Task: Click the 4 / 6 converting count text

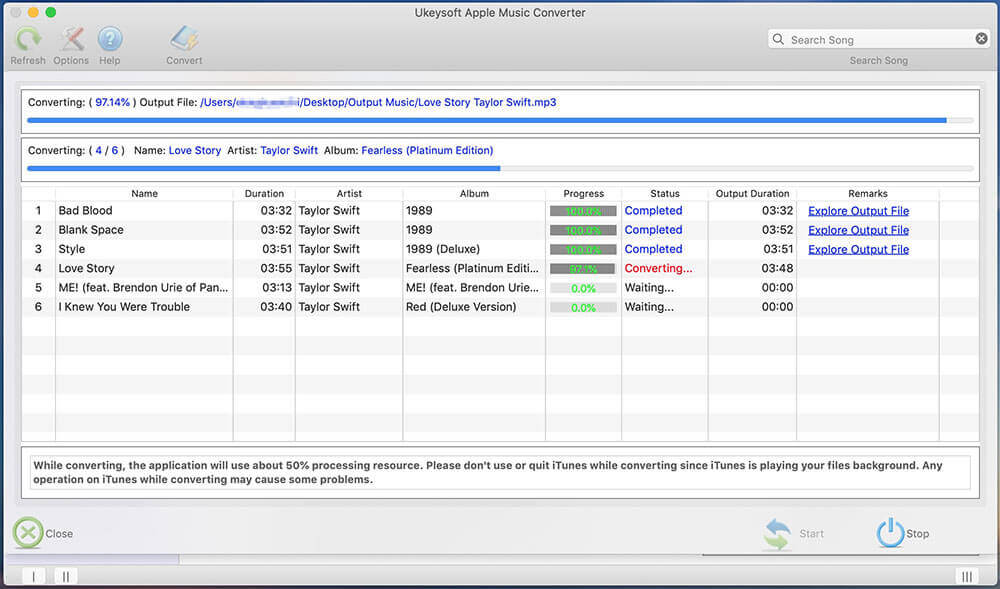Action: coord(107,150)
